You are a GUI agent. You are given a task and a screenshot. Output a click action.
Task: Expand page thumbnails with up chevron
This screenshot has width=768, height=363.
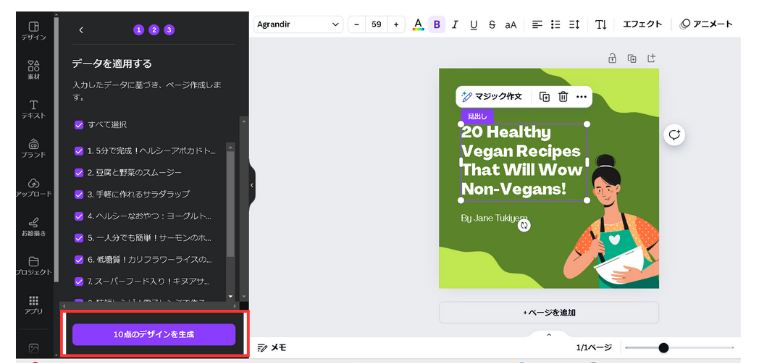(549, 335)
